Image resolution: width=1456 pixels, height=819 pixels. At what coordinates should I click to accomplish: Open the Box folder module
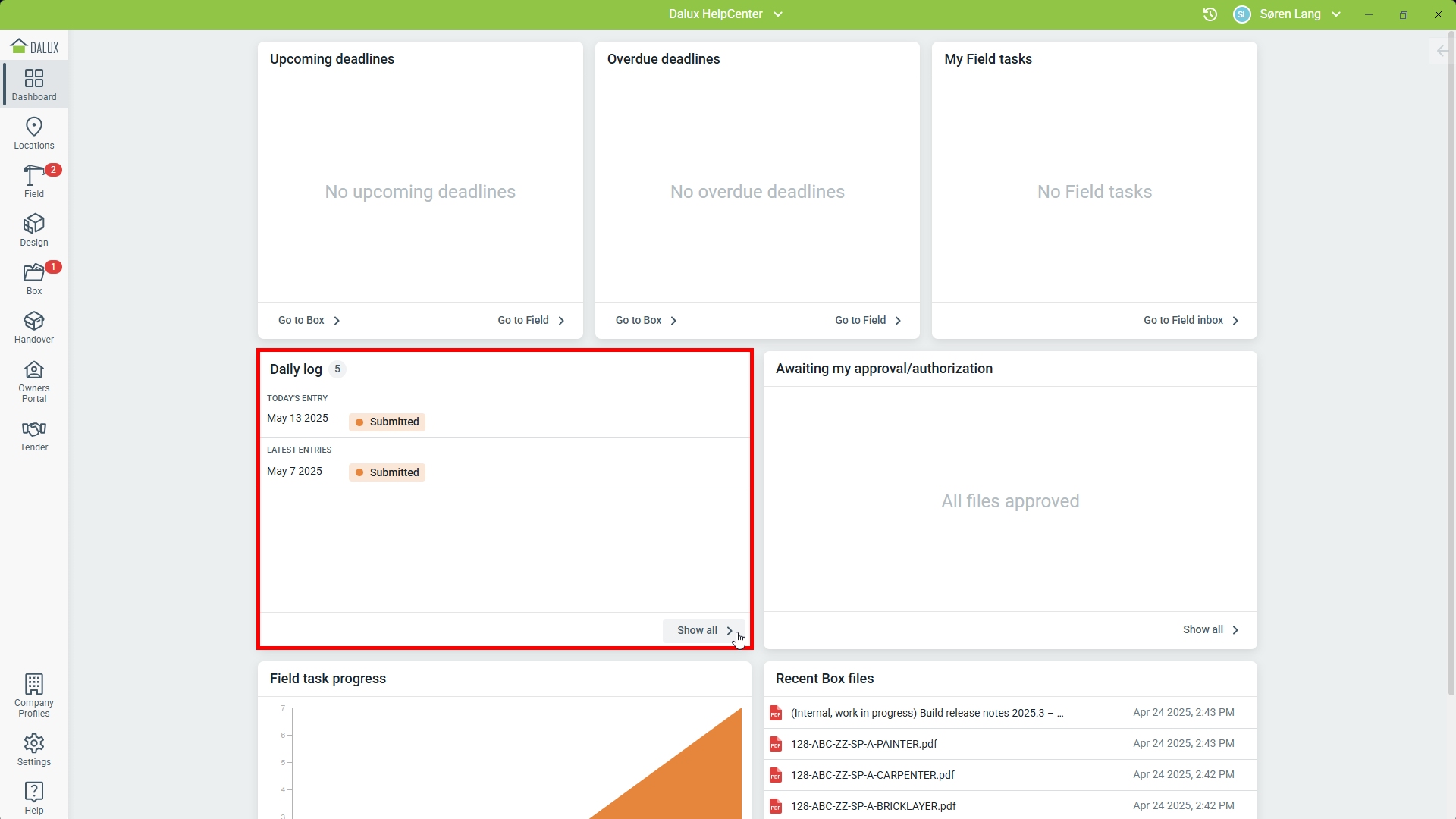pyautogui.click(x=34, y=278)
